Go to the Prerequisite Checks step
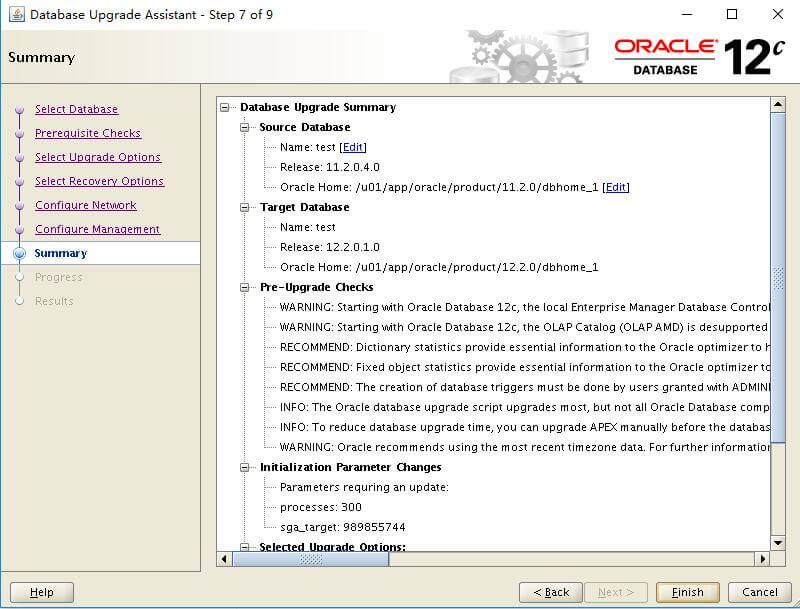This screenshot has width=800, height=609. [x=88, y=133]
